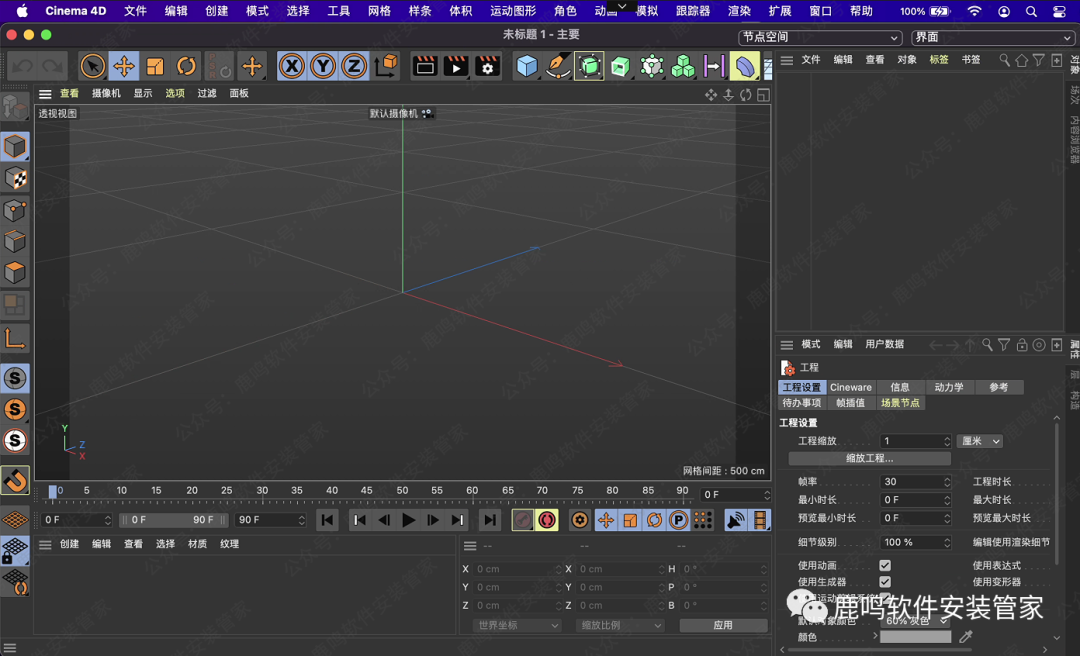This screenshot has height=656, width=1080.
Task: Open the Edit Render Settings icon
Action: 487,67
